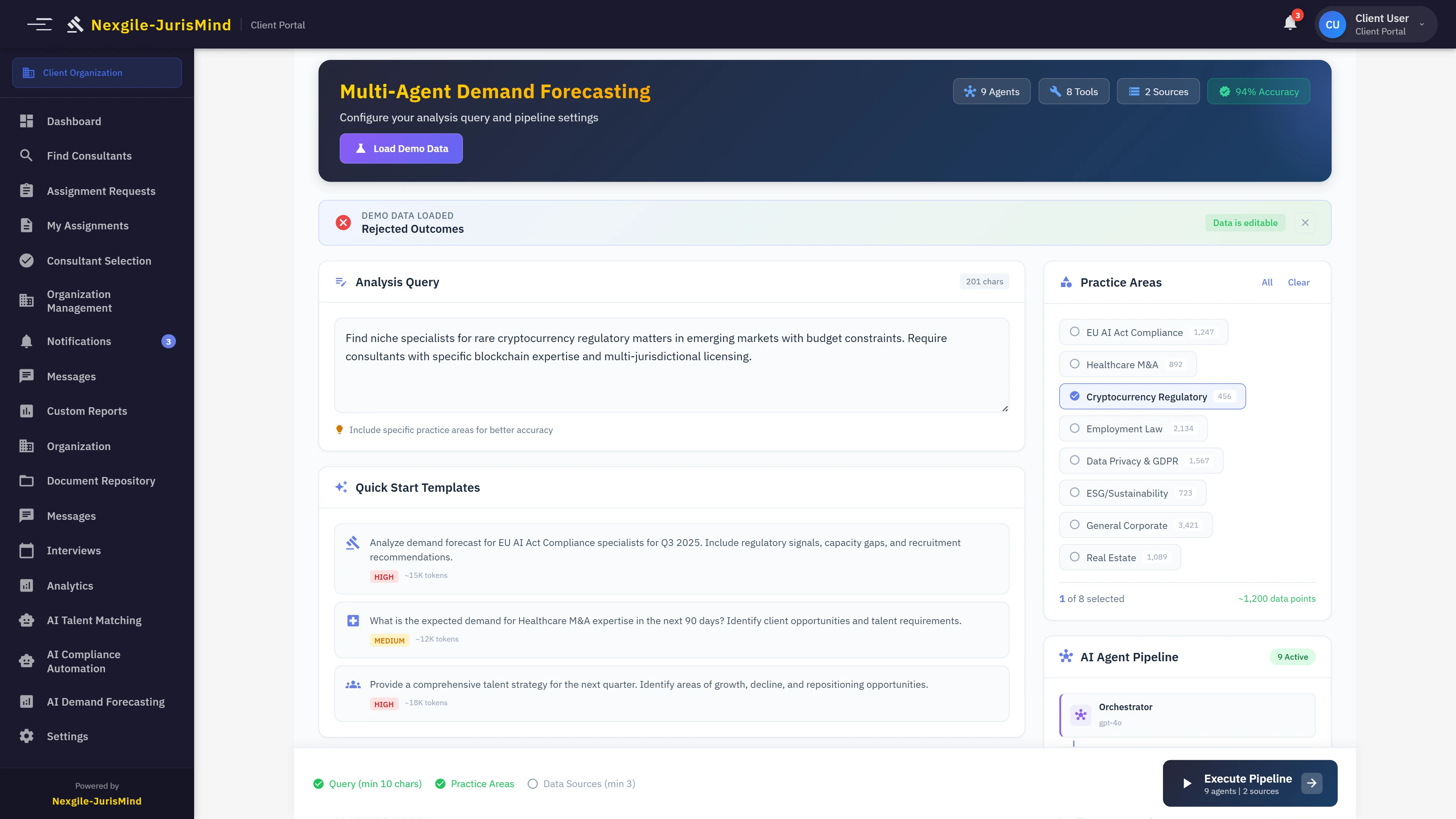Viewport: 1456px width, 819px height.
Task: Clear selected practice areas
Action: pyautogui.click(x=1298, y=282)
